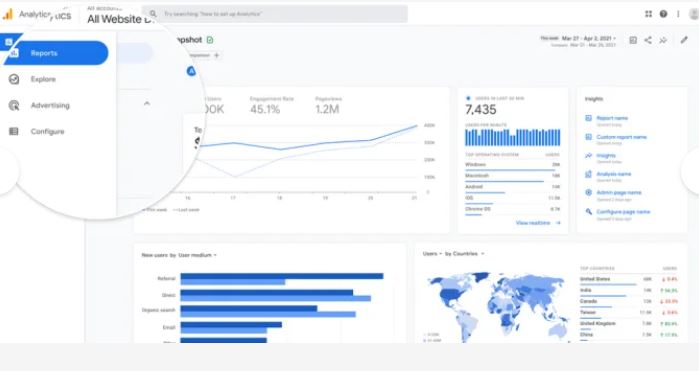Viewport: 699px width, 371px height.
Task: Click the Macintosh operating system row
Action: click(x=512, y=177)
